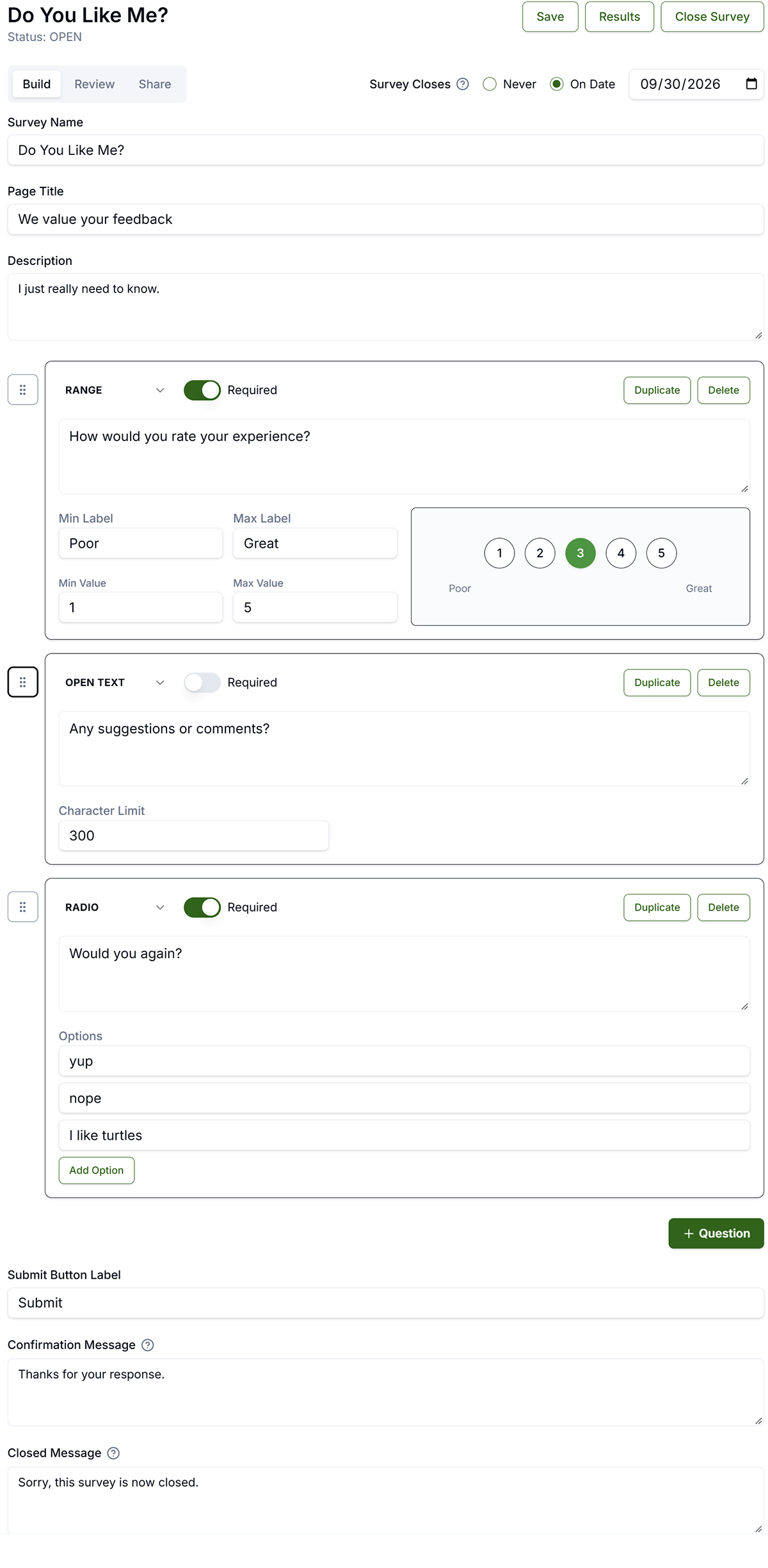Select rating 4 in the range preview
The image size is (768, 1568).
point(621,553)
